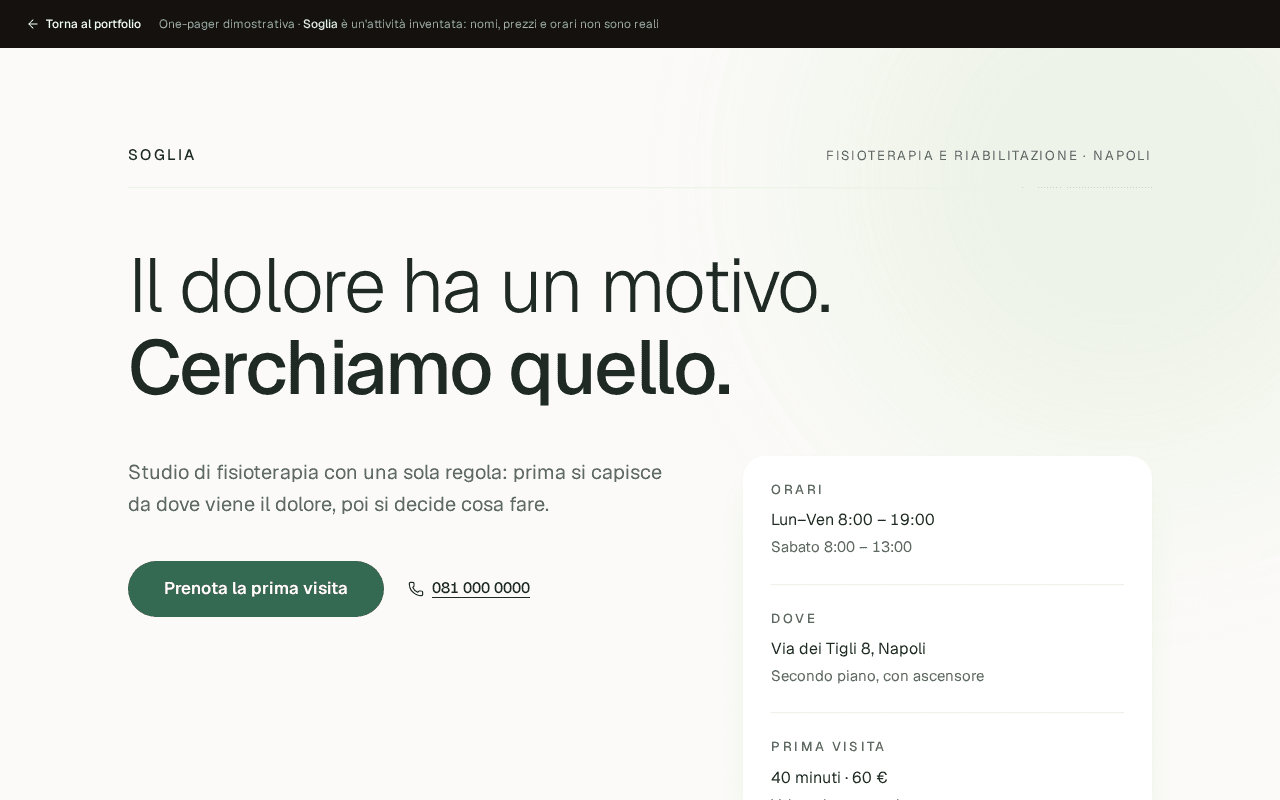1280x800 pixels.
Task: Click 'Prenota la prima visita' button
Action: [x=256, y=589]
